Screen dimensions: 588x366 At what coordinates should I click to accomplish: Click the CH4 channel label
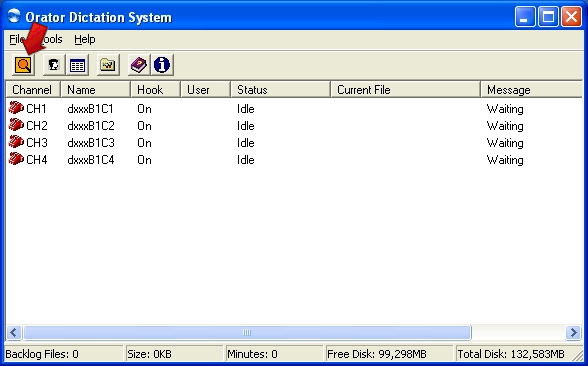tap(37, 160)
